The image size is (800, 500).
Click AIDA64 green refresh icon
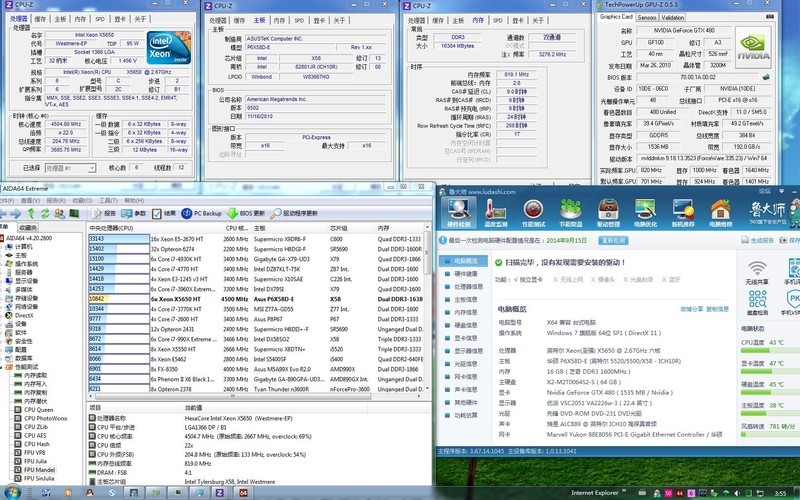45,213
